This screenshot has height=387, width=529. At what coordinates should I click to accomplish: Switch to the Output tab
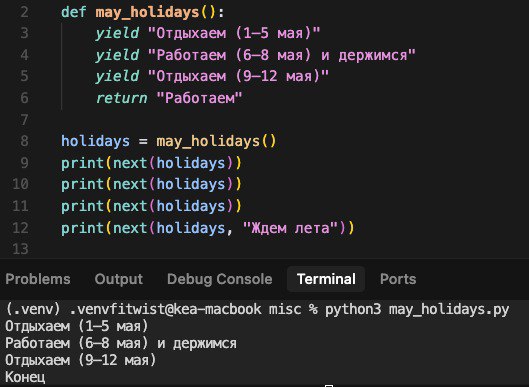(119, 279)
